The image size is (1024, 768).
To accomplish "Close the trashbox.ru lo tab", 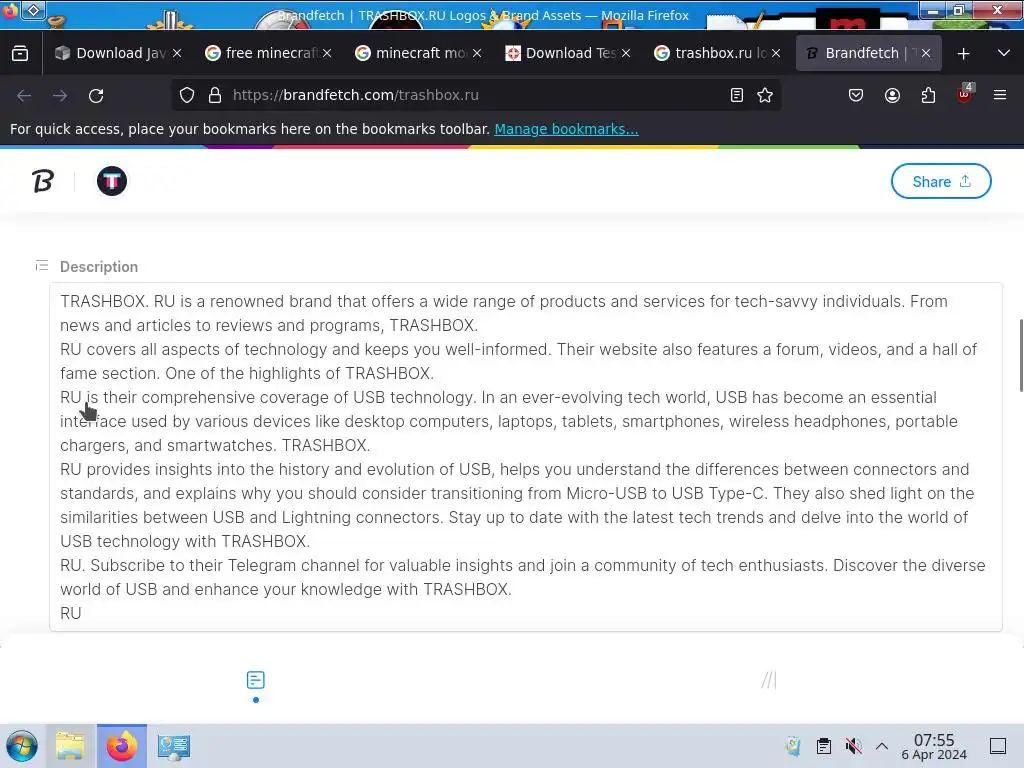I will [x=776, y=53].
